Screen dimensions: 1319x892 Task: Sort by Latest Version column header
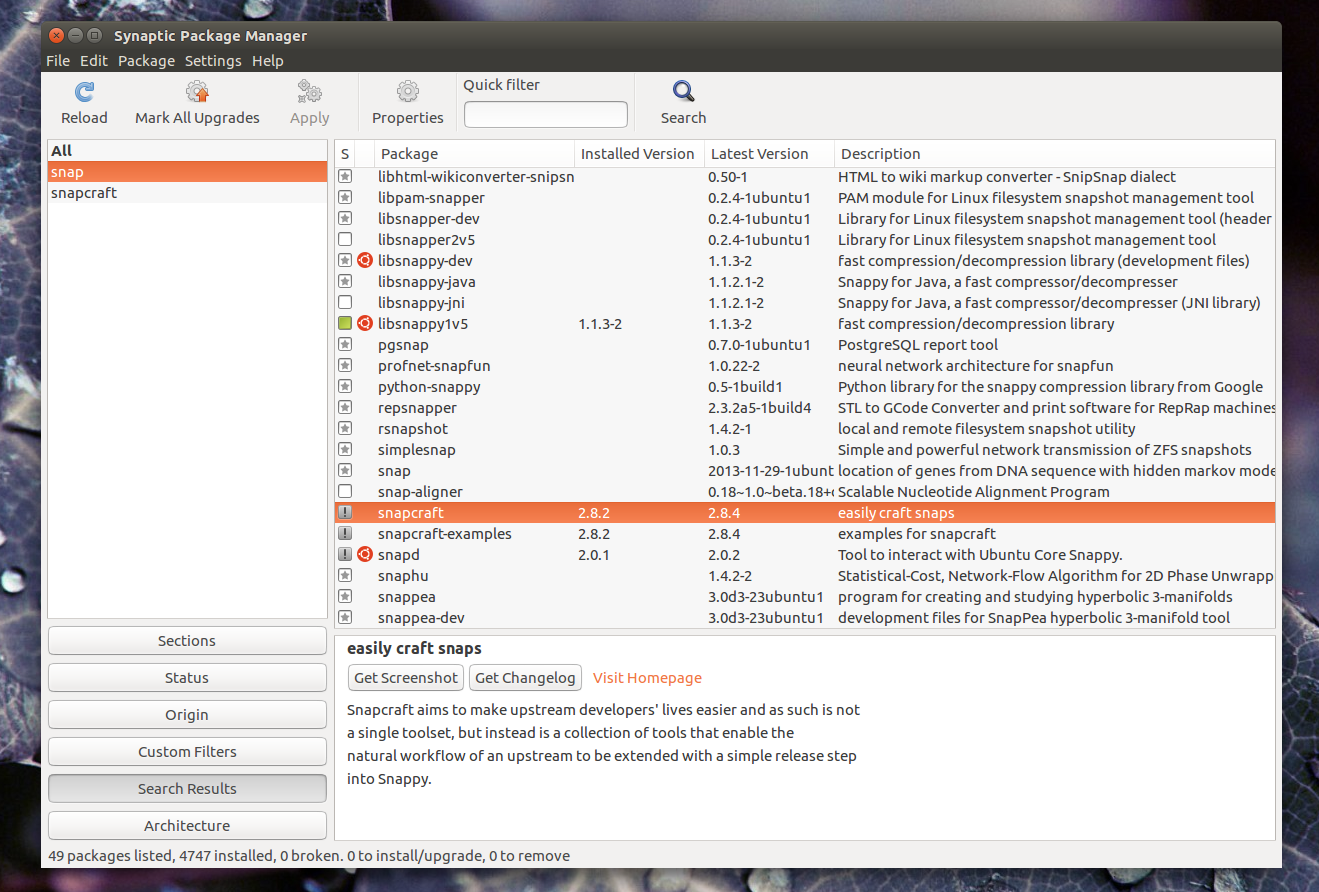pos(769,154)
